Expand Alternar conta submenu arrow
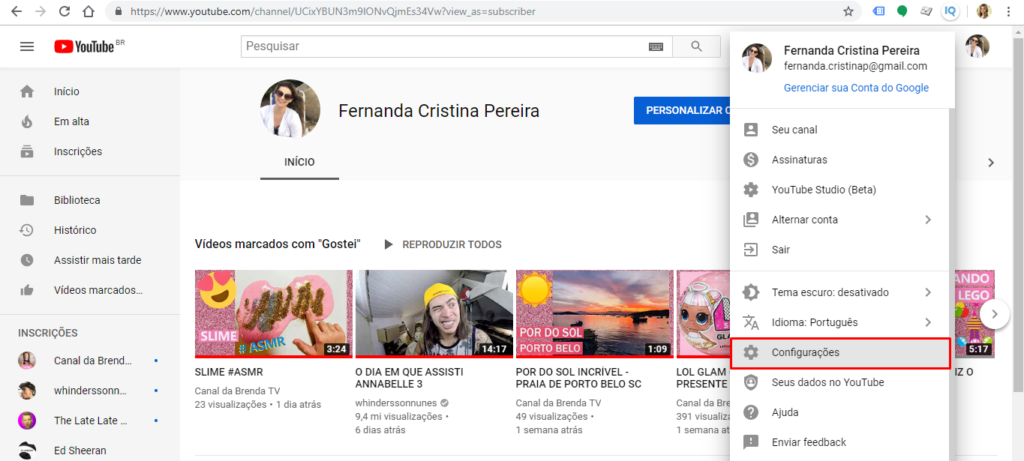Screen dimensions: 1024x461 coord(927,220)
